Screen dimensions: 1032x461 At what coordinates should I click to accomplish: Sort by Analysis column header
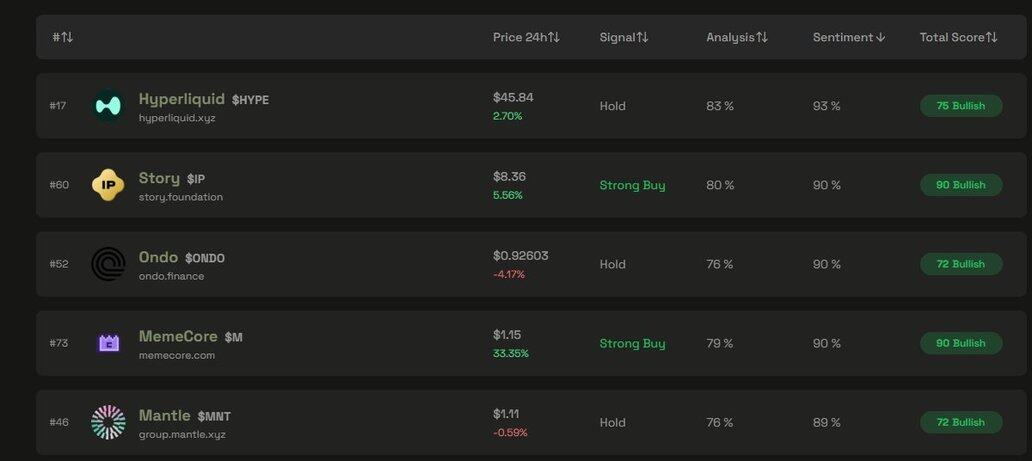(x=737, y=37)
